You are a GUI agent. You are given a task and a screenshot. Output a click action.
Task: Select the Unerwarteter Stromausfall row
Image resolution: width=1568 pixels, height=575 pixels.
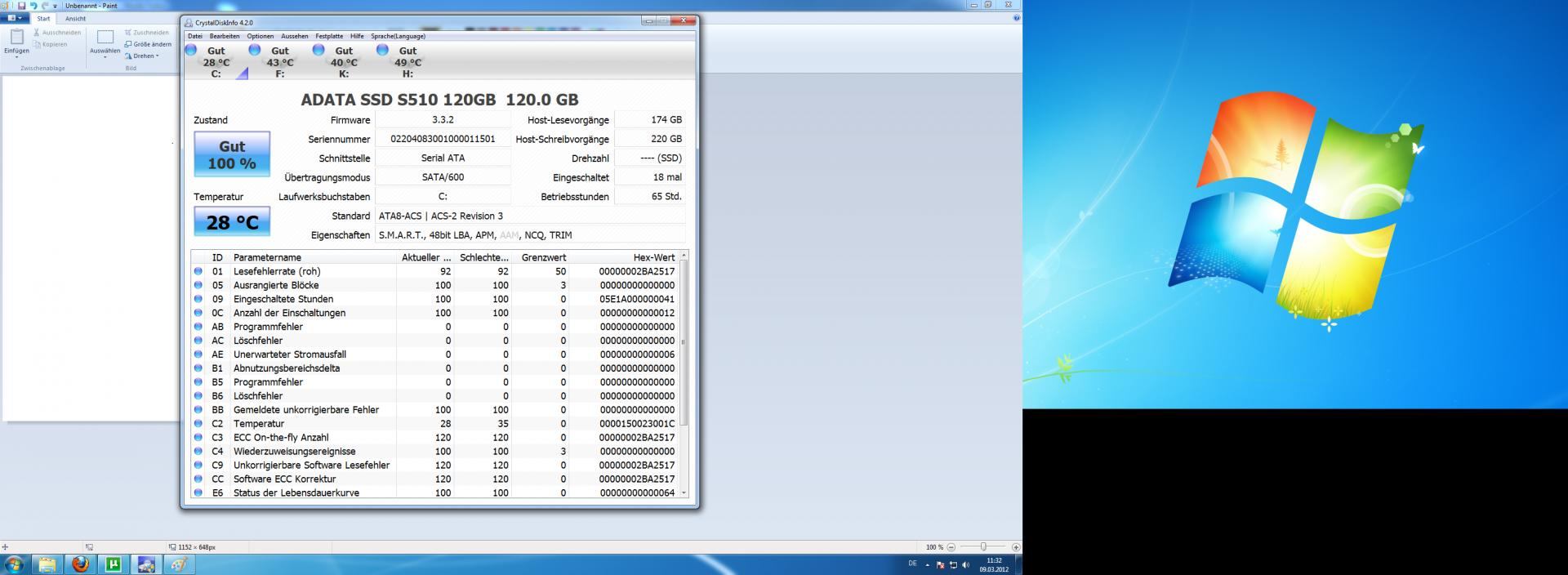coord(435,354)
